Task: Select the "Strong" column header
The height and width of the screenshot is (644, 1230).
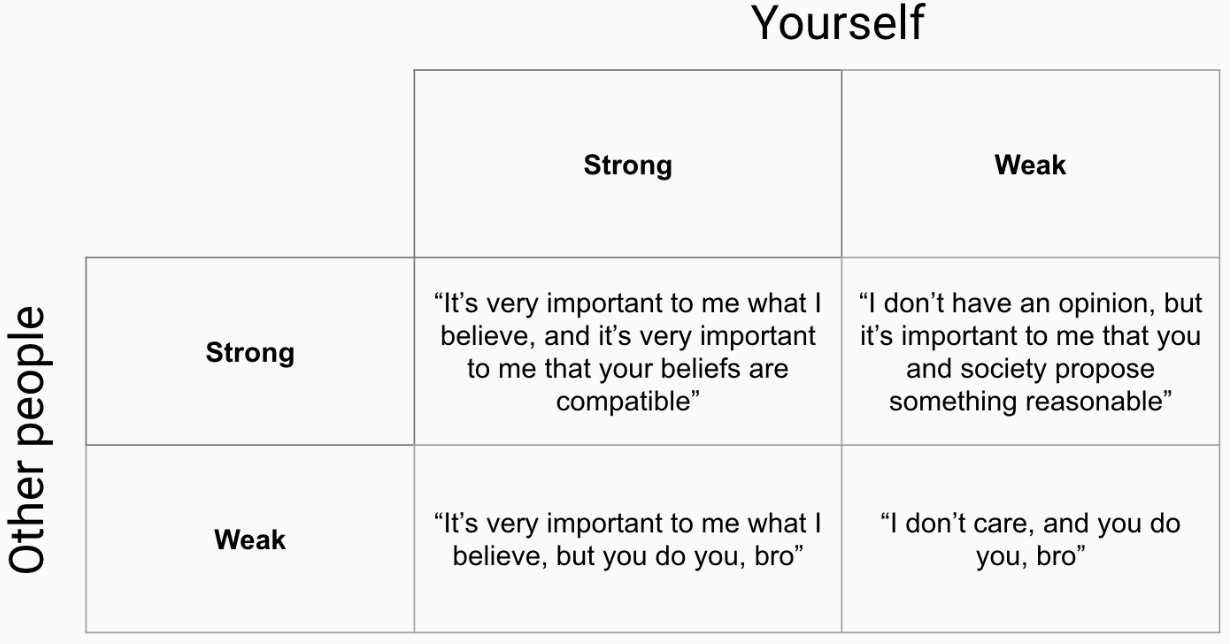Action: pos(627,165)
